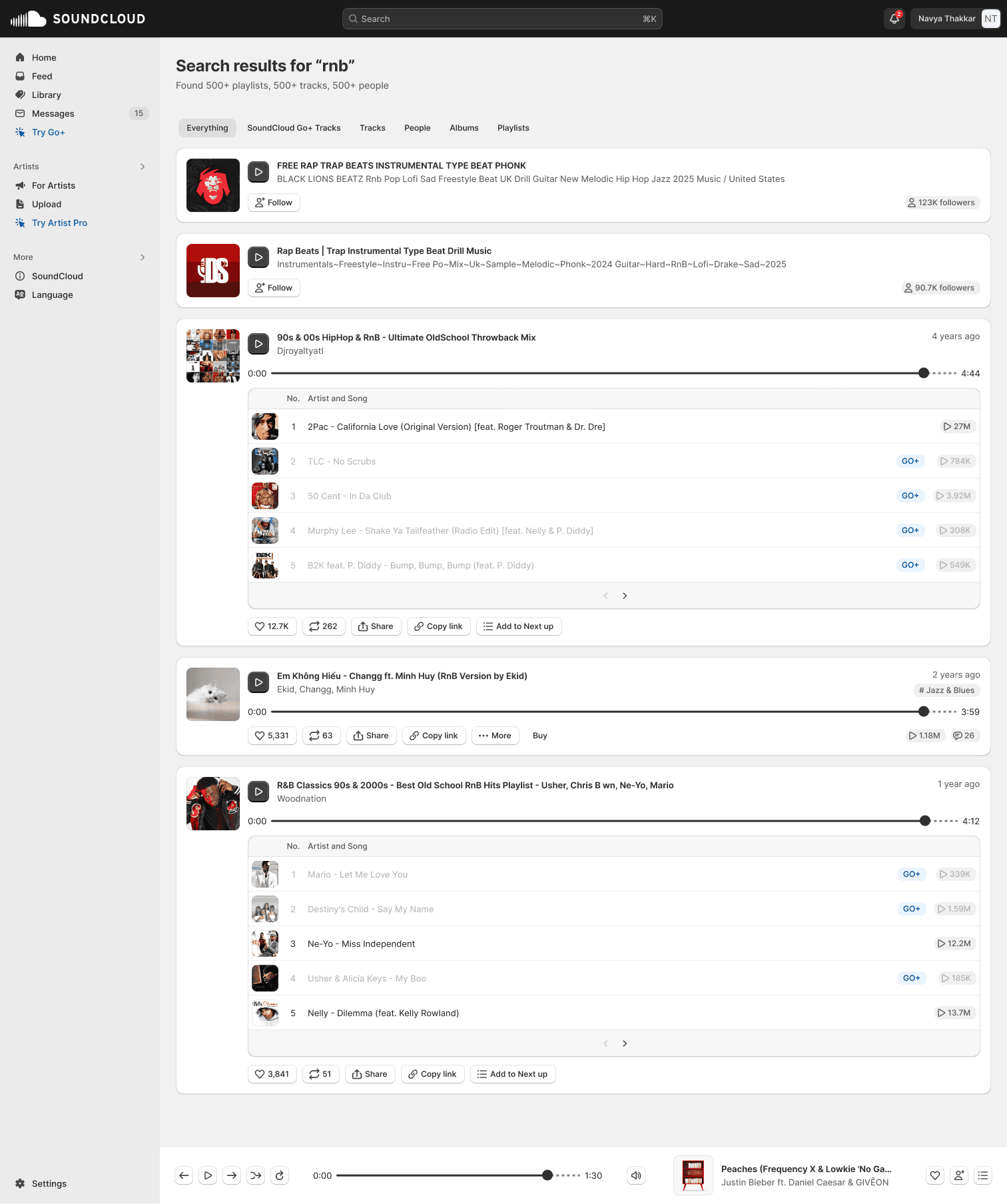Seek in Em Không Hiểu progress bar
This screenshot has width=1007, height=1204.
tap(613, 712)
